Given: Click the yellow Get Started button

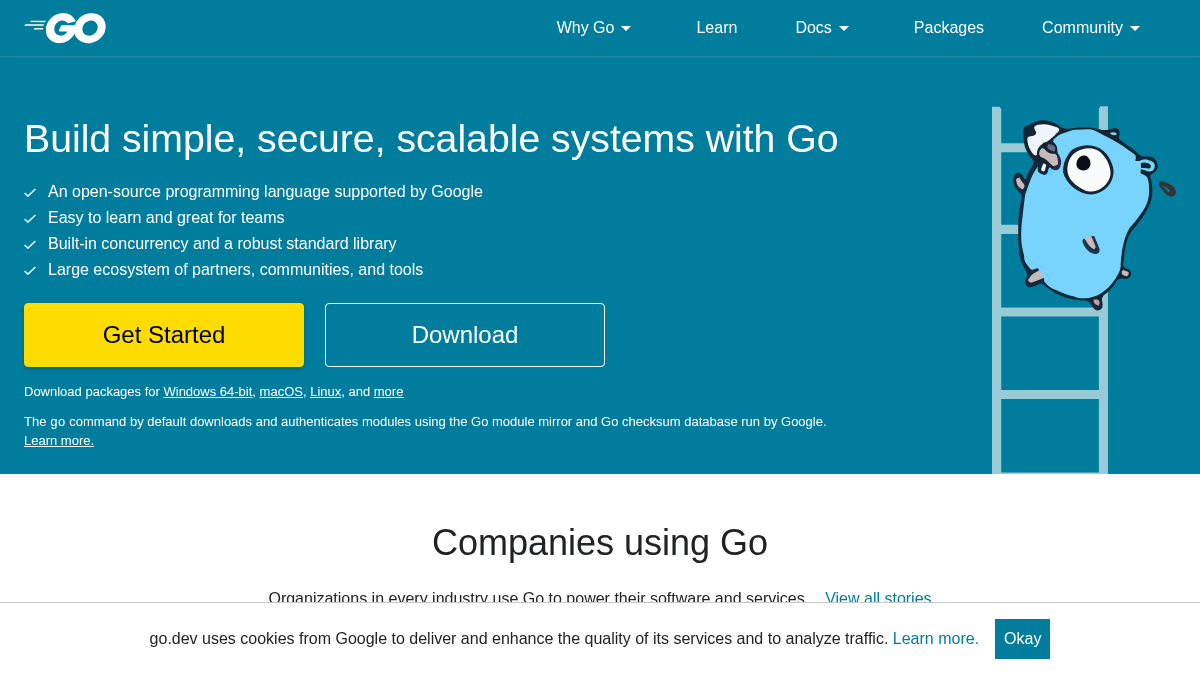Looking at the screenshot, I should (164, 335).
